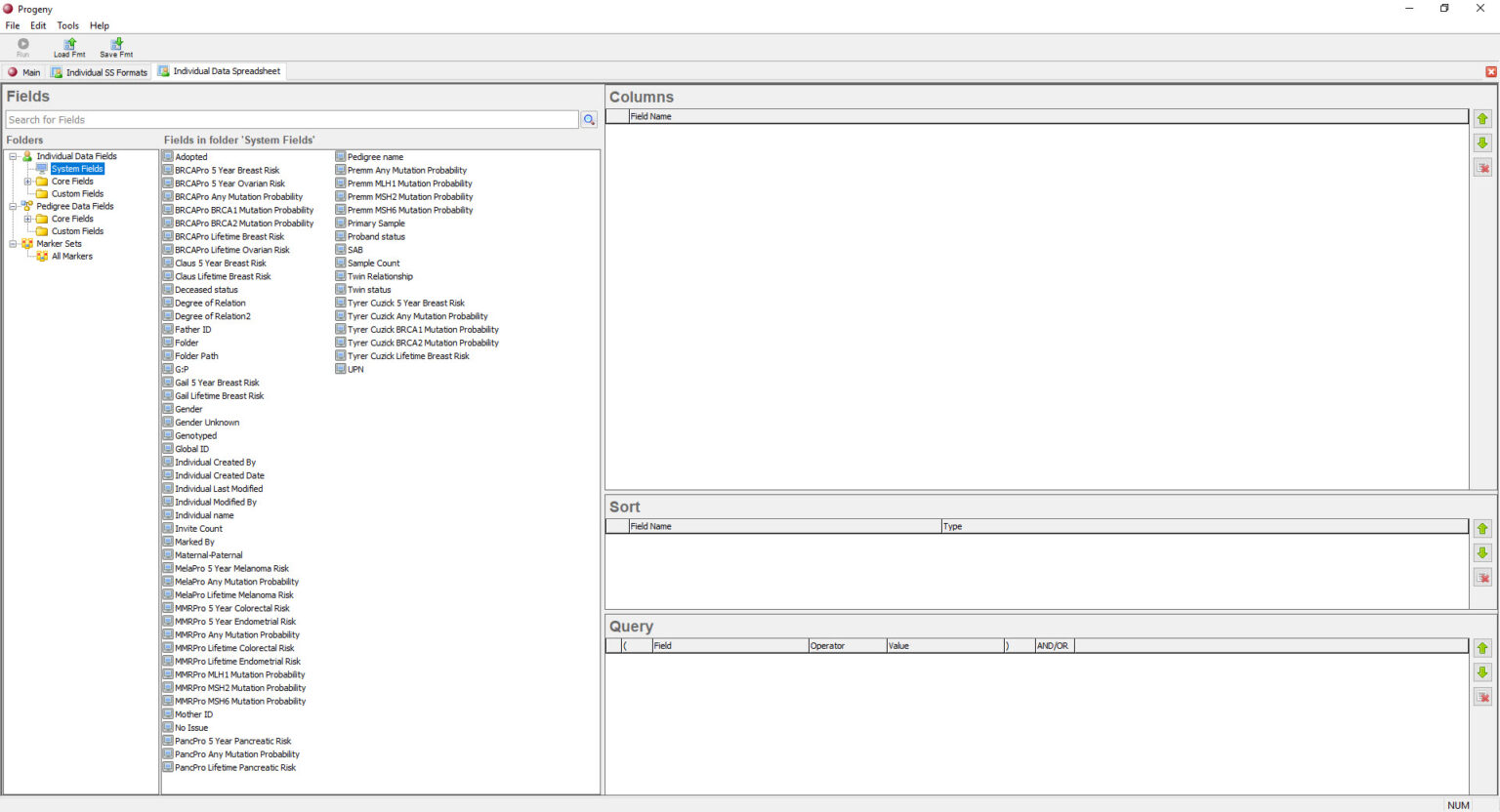
Task: Select the Adopted field checkbox icon
Action: pos(167,156)
